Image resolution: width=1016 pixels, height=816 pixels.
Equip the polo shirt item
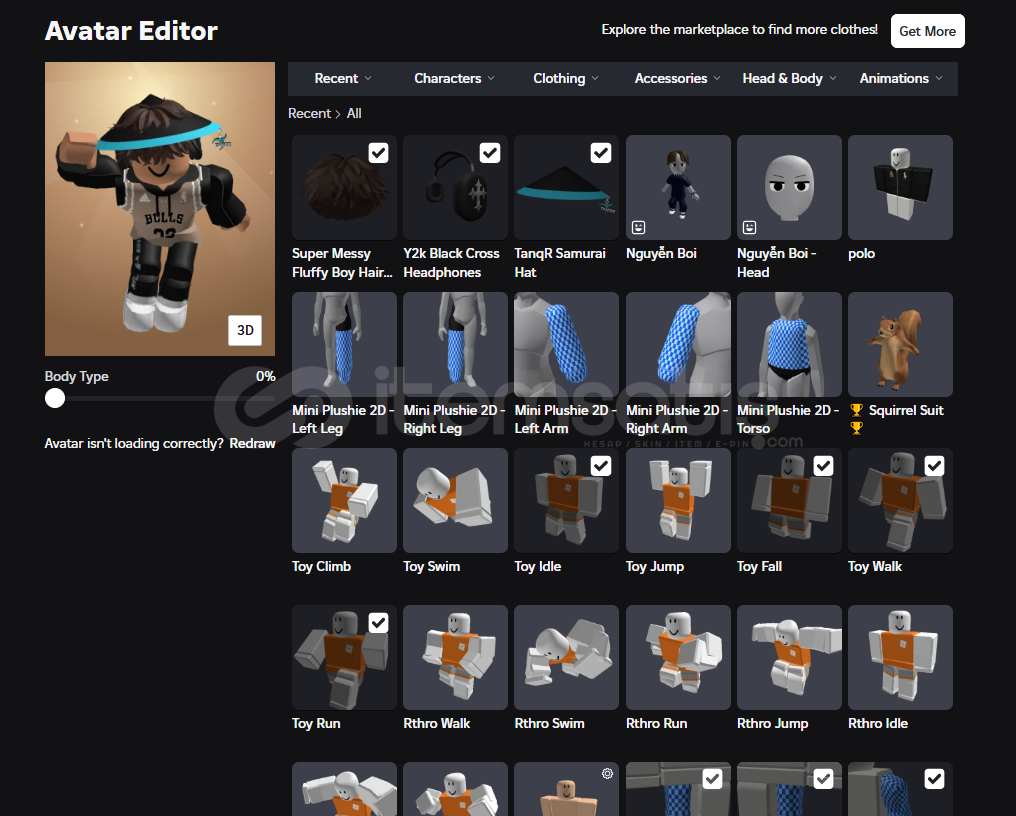pyautogui.click(x=900, y=187)
